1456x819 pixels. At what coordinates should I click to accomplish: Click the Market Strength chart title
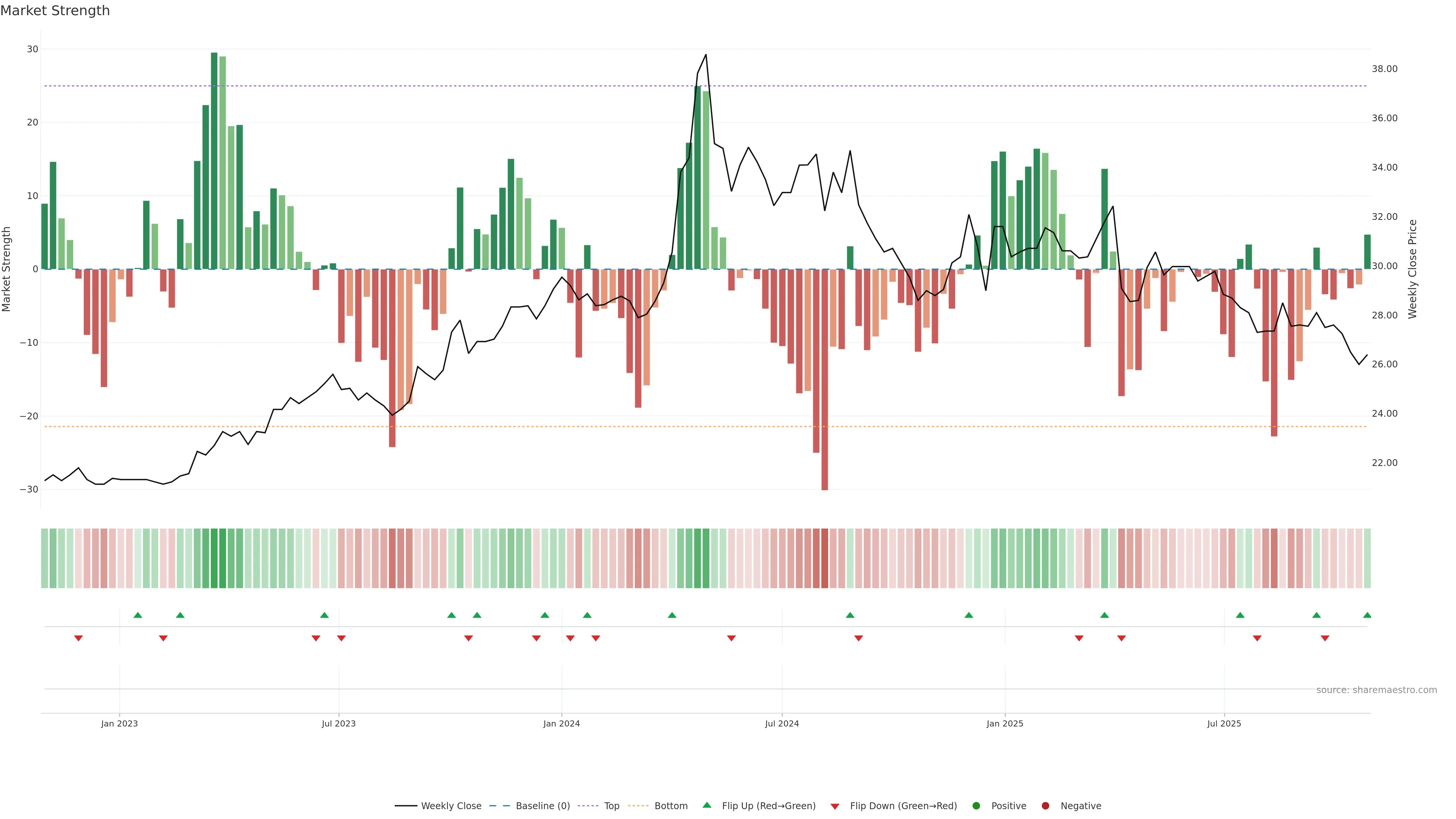tap(55, 11)
